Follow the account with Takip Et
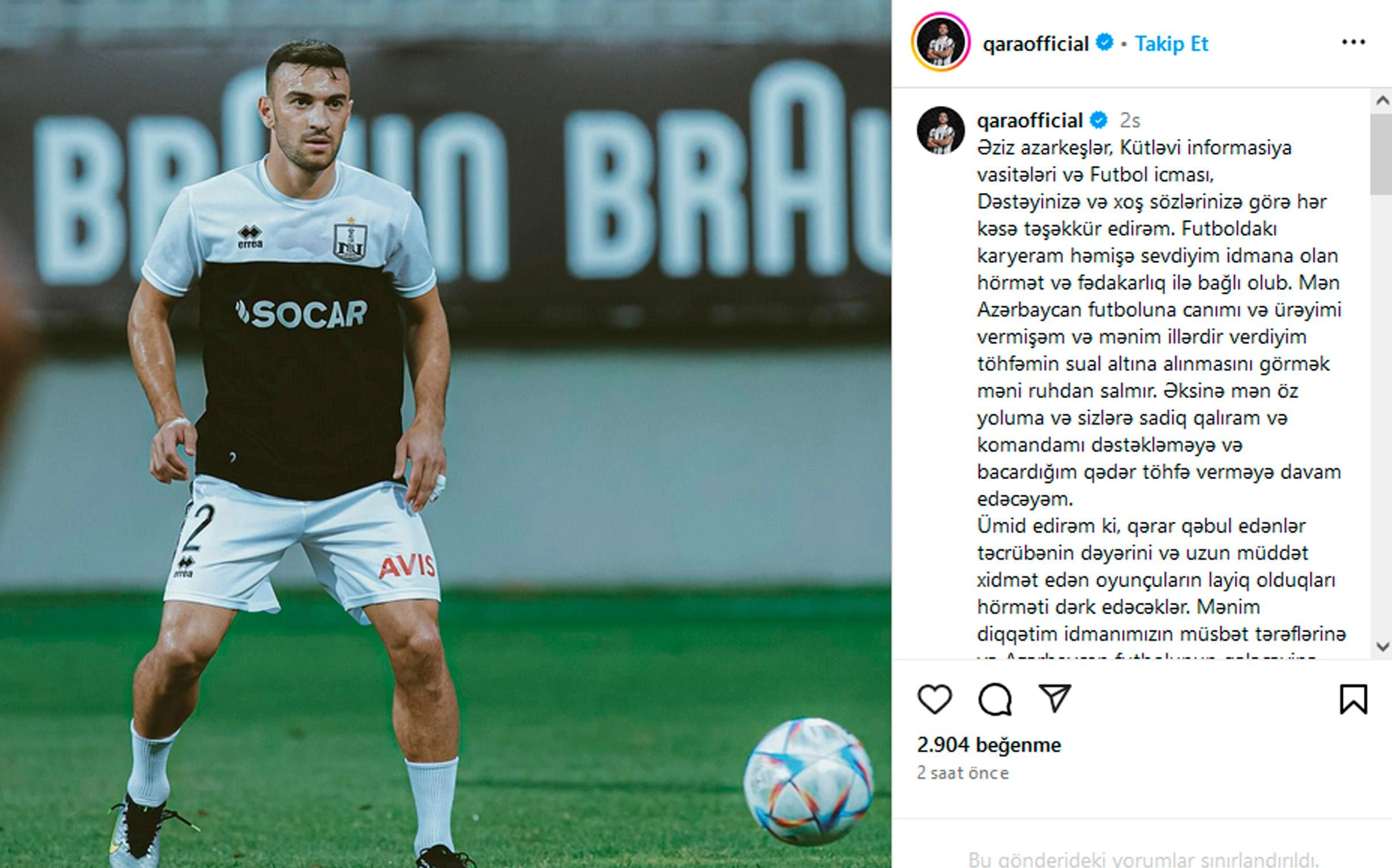Viewport: 1392px width, 868px height. (x=1171, y=43)
